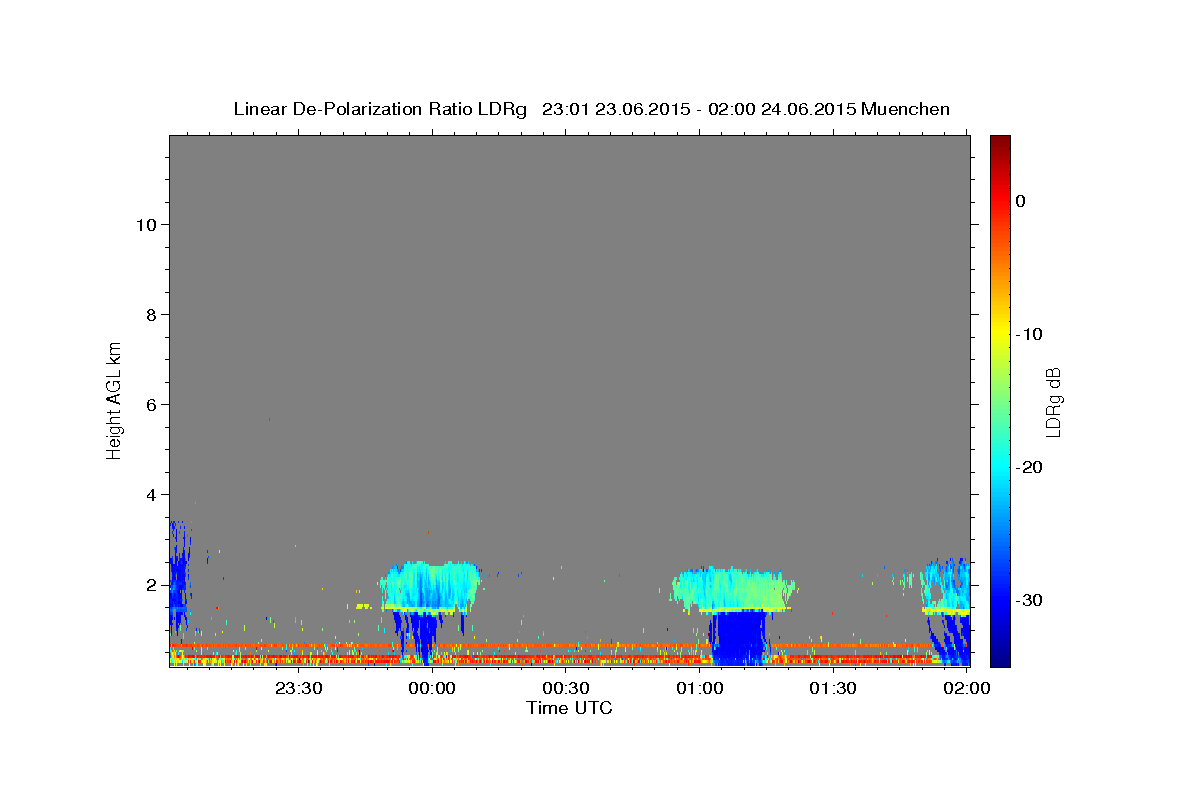Click the colorbar tick label 0

click(x=1021, y=201)
